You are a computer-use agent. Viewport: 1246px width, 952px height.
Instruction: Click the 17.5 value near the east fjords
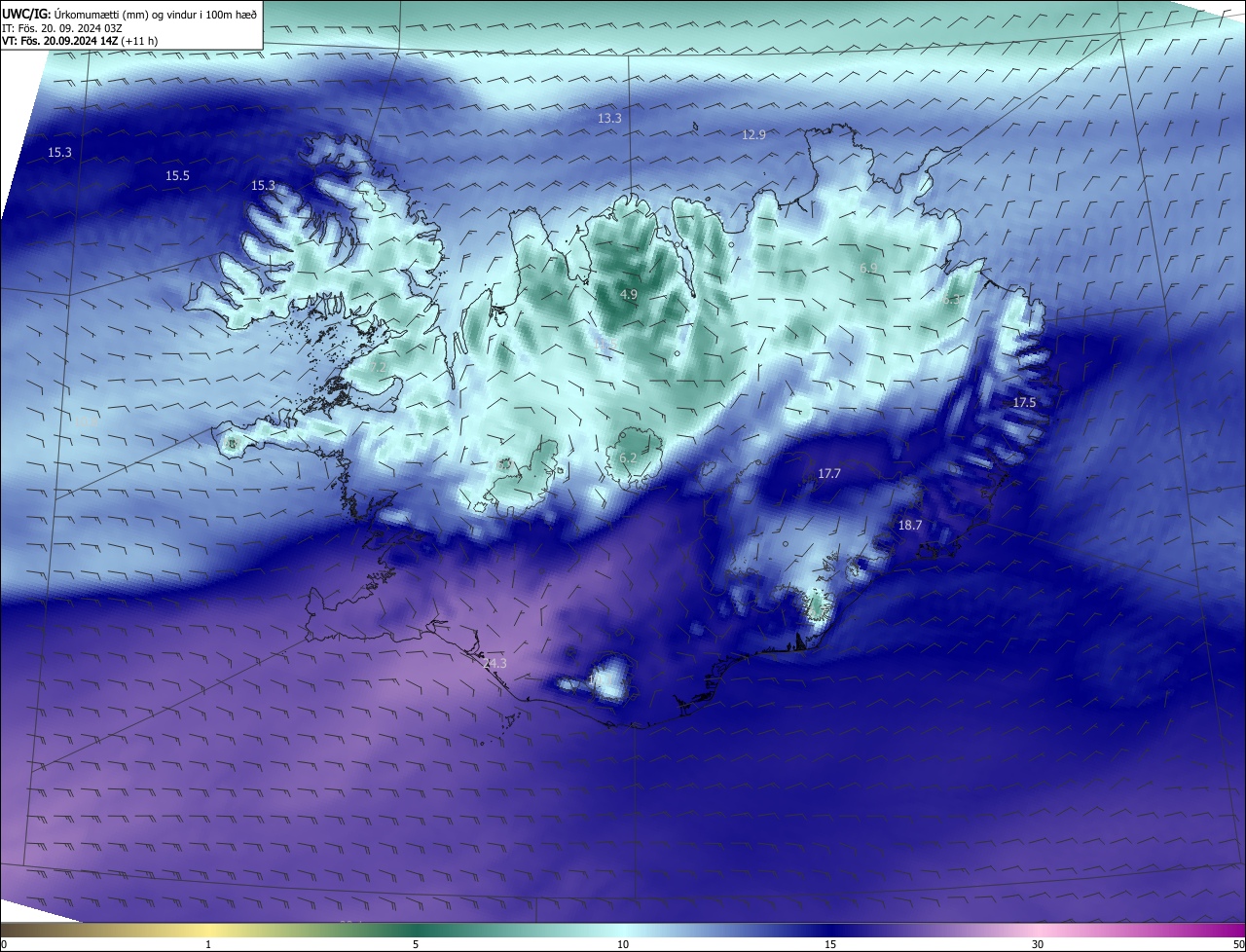pos(1024,402)
